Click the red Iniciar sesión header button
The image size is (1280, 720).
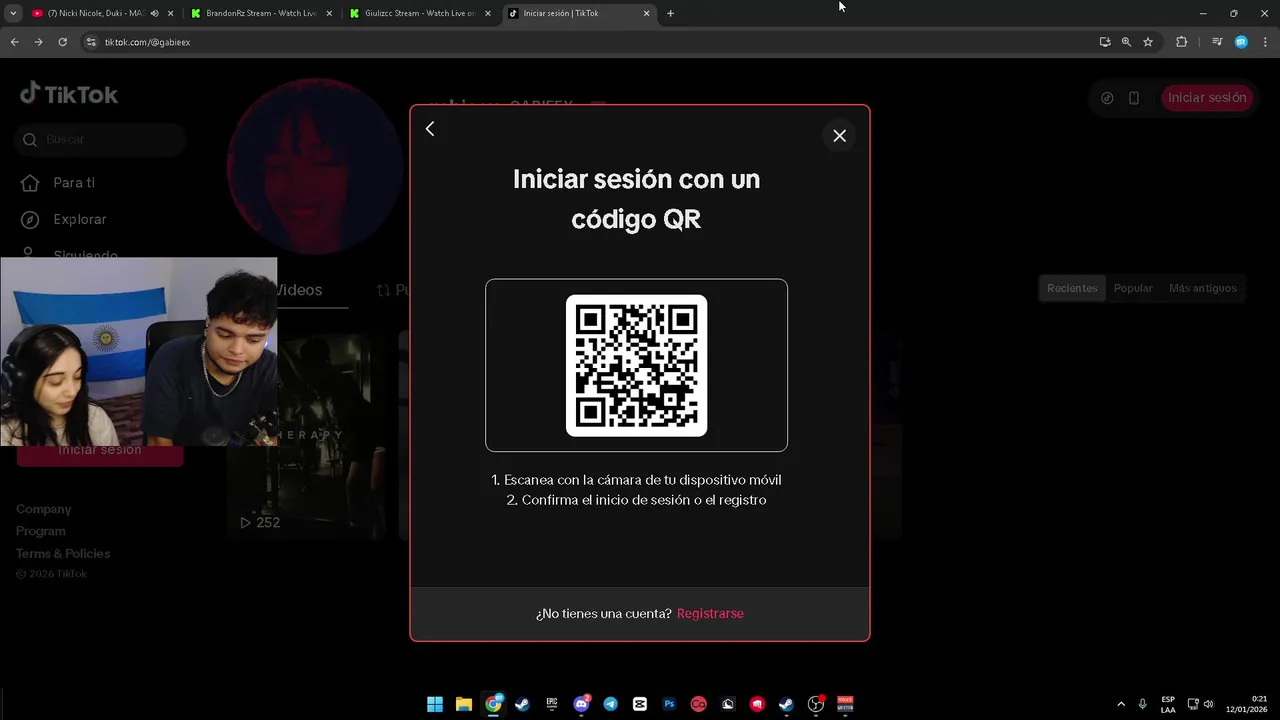[x=1207, y=97]
